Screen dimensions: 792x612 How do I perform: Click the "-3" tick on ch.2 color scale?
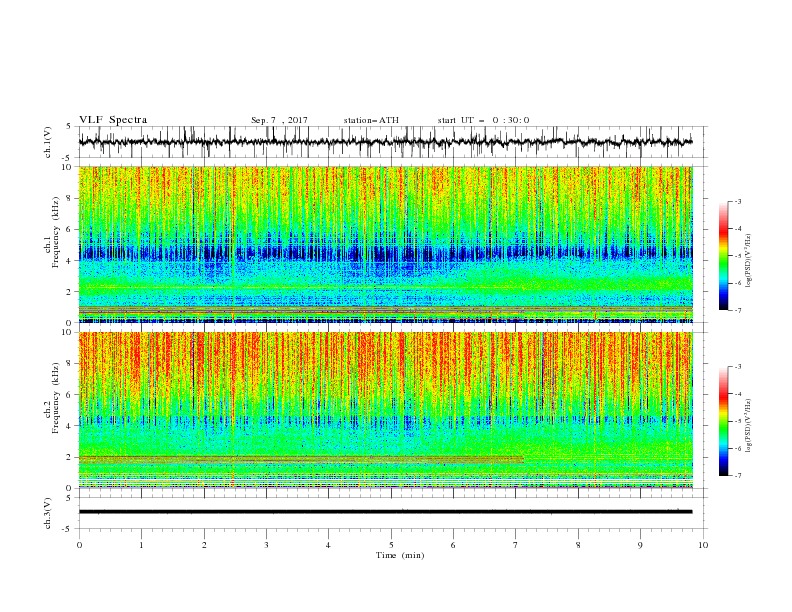[x=737, y=367]
